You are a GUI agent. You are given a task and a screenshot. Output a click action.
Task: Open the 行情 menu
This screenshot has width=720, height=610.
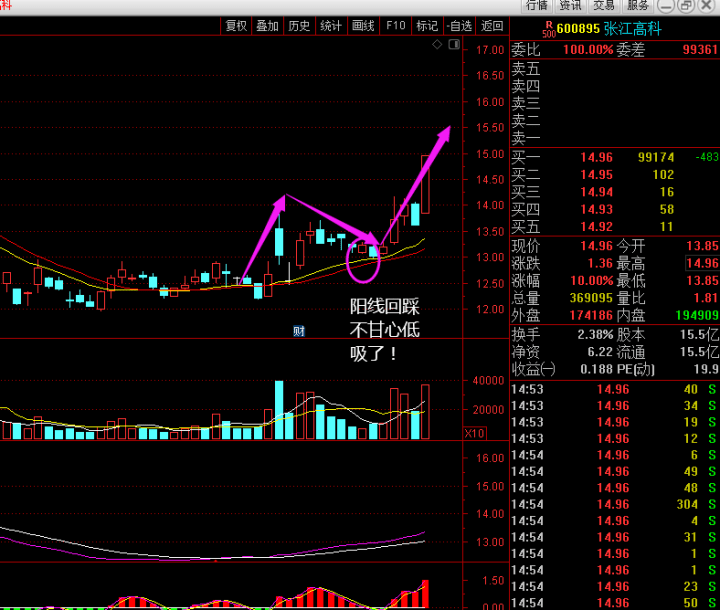[x=536, y=5]
